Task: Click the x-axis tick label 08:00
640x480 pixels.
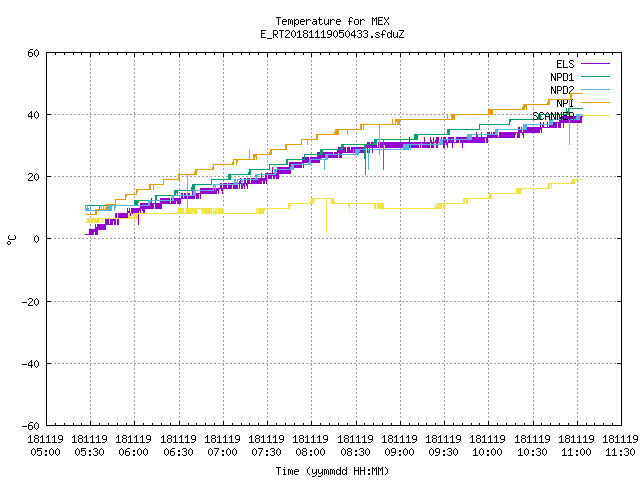Action: (x=311, y=453)
